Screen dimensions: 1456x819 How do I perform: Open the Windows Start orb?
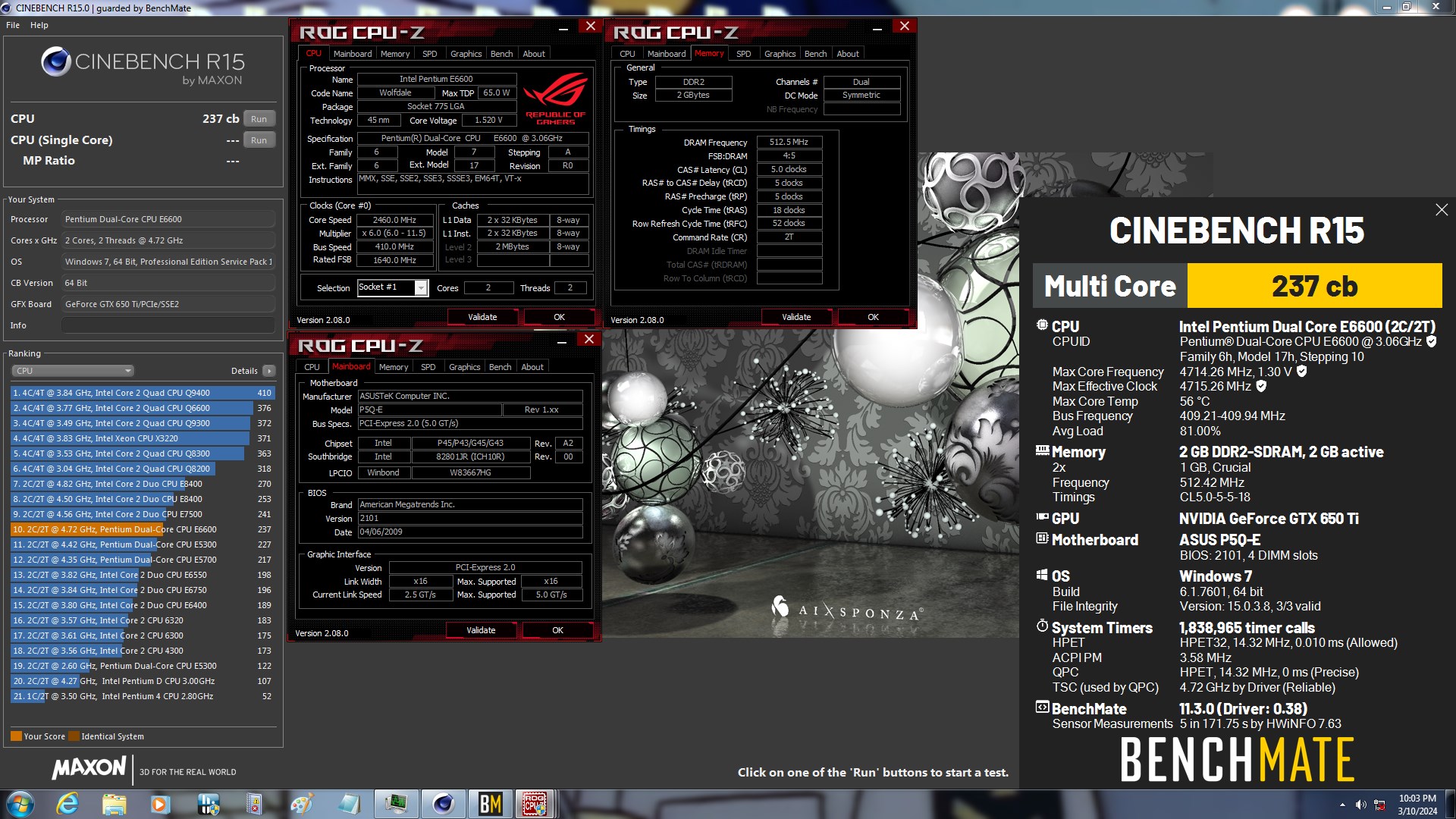pyautogui.click(x=20, y=804)
